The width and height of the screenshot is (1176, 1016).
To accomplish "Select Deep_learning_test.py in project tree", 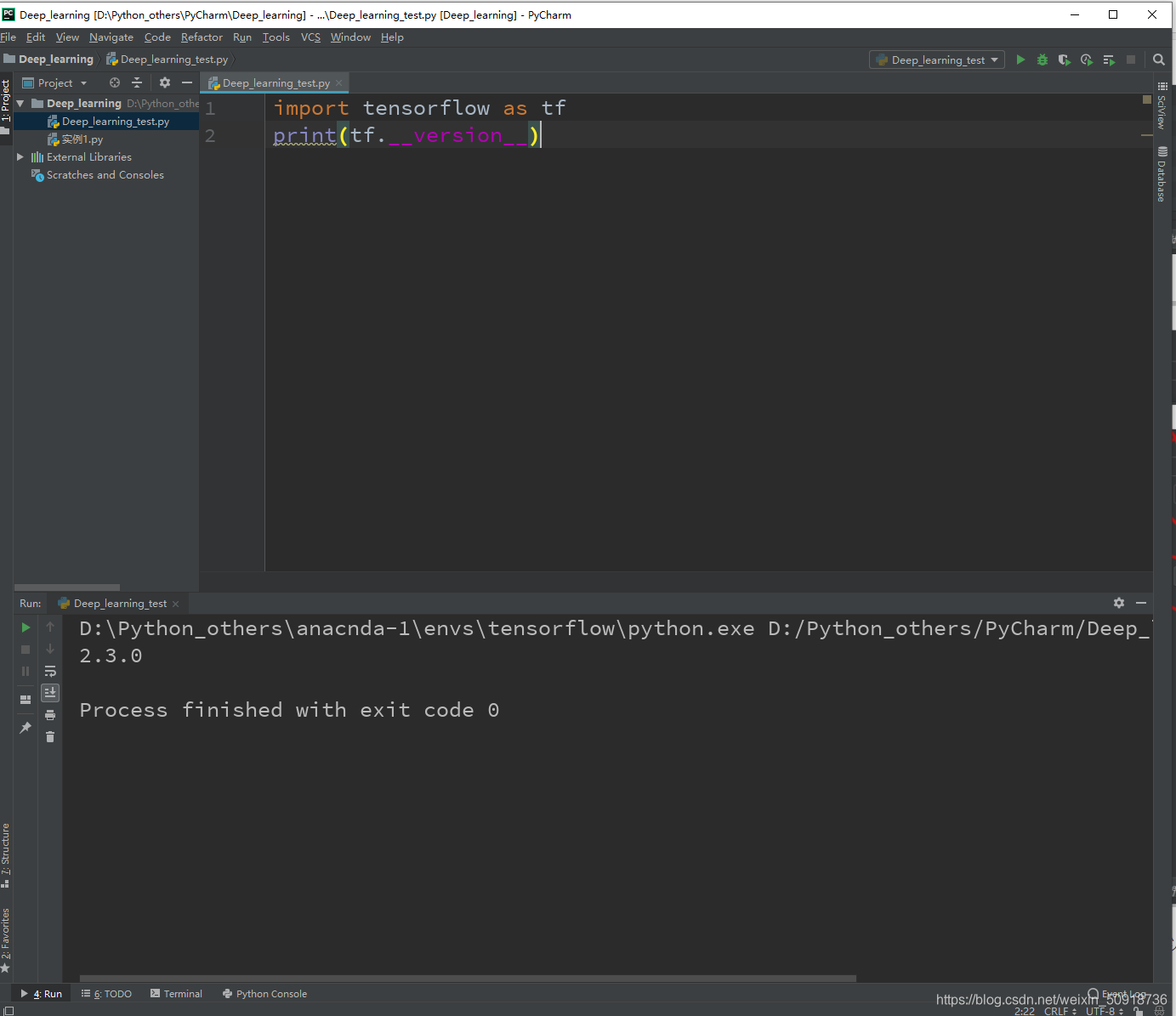I will pos(106,122).
